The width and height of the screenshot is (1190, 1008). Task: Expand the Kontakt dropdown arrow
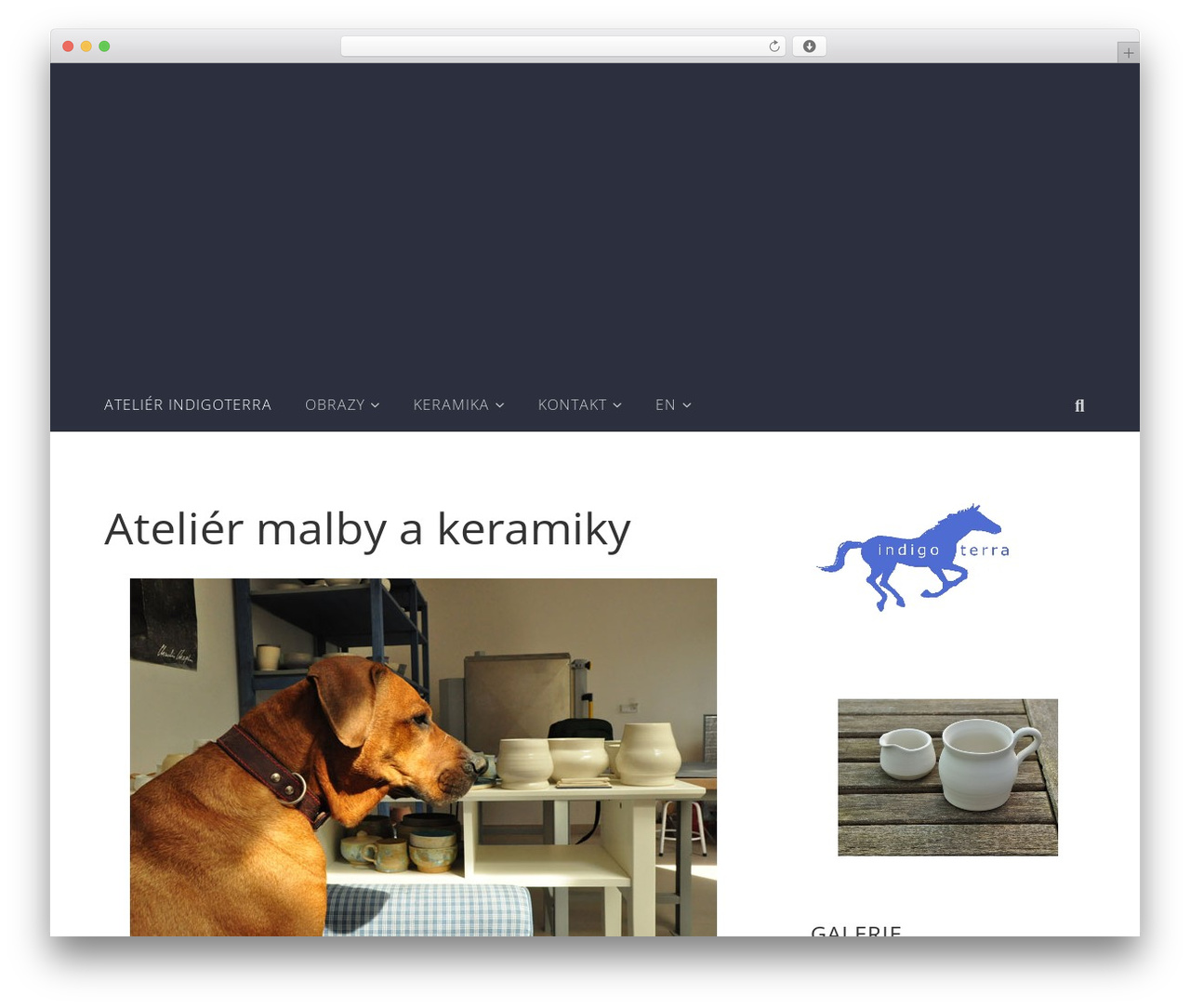click(x=617, y=405)
